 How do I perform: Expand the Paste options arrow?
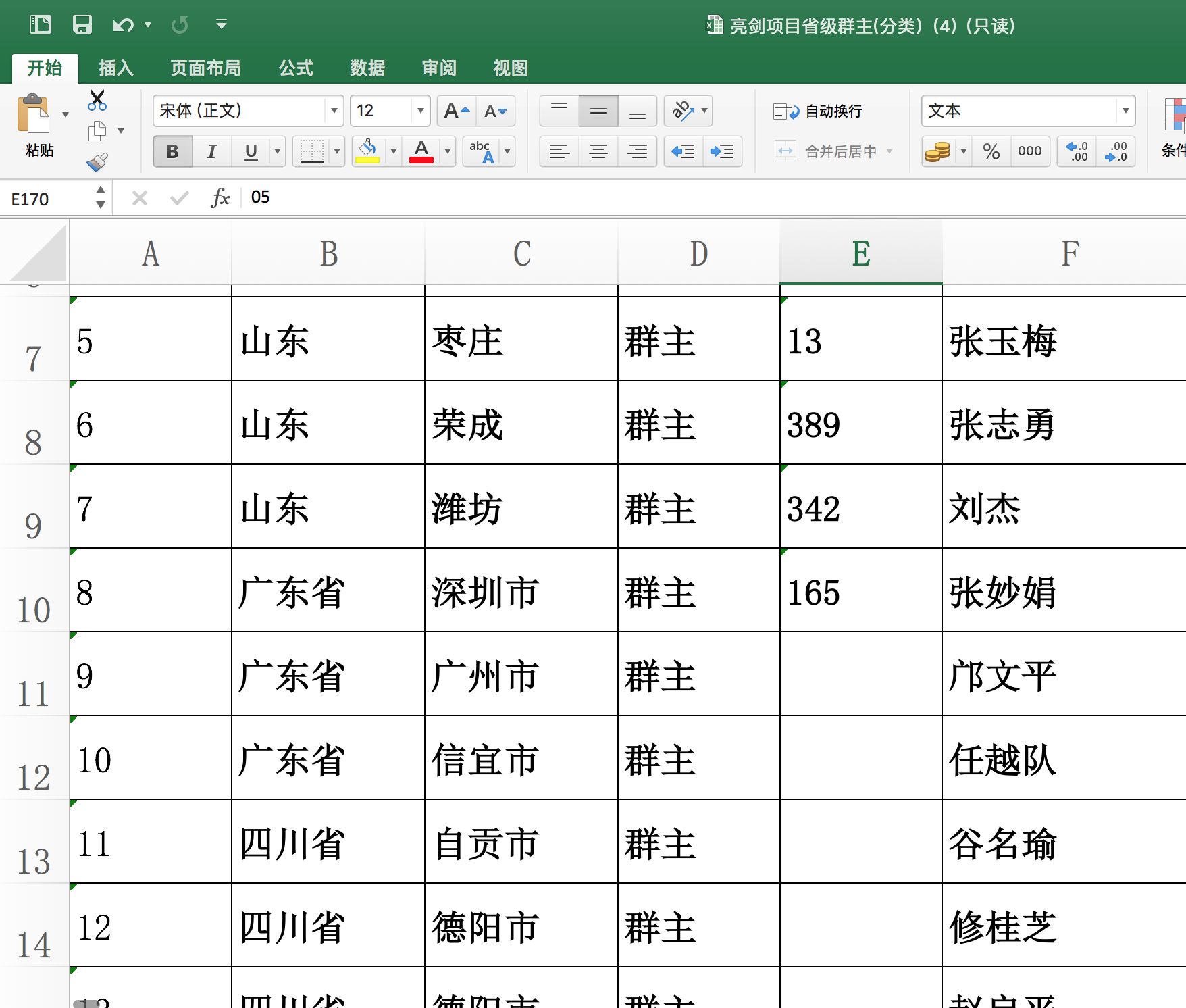(x=66, y=114)
